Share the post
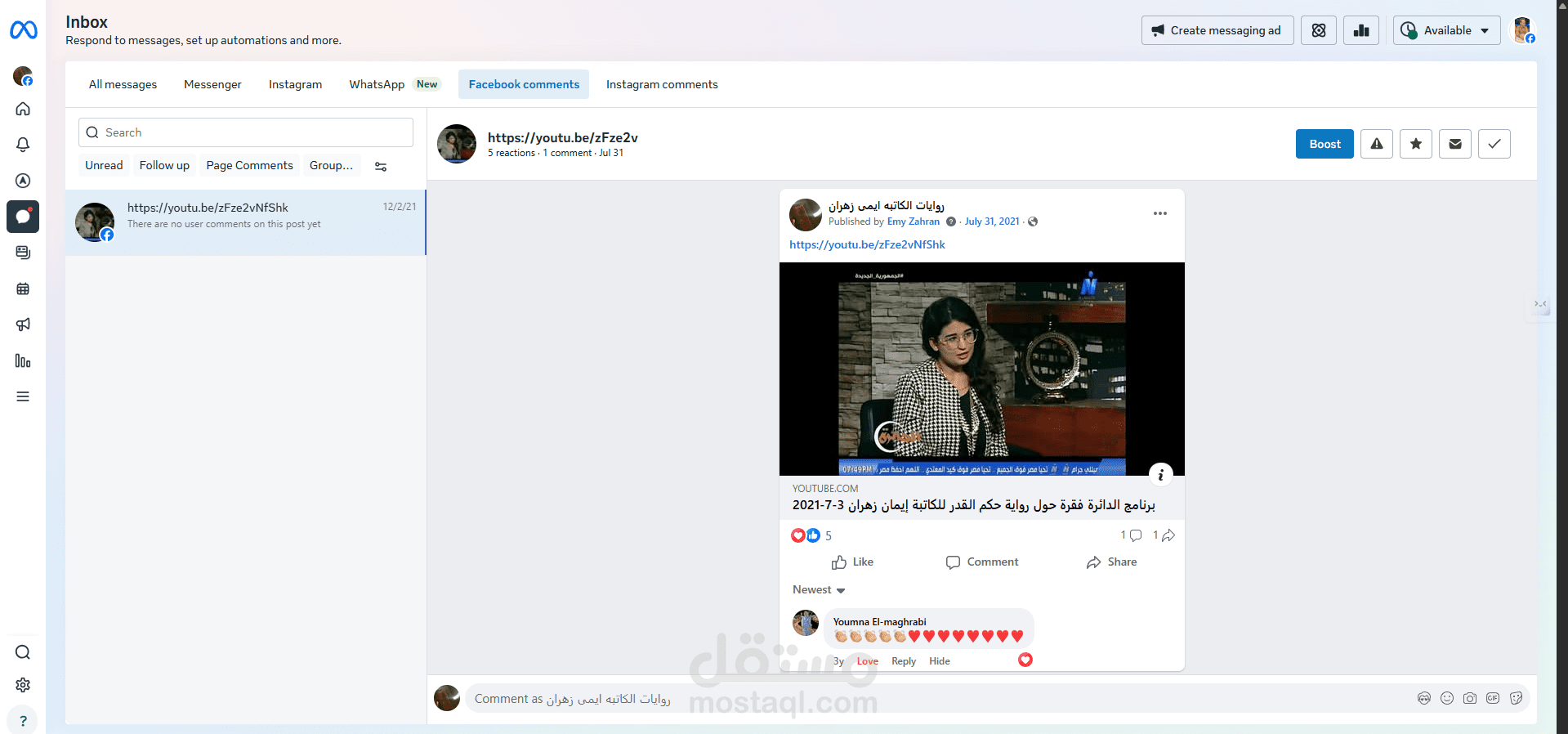The image size is (1568, 734). click(x=1112, y=562)
